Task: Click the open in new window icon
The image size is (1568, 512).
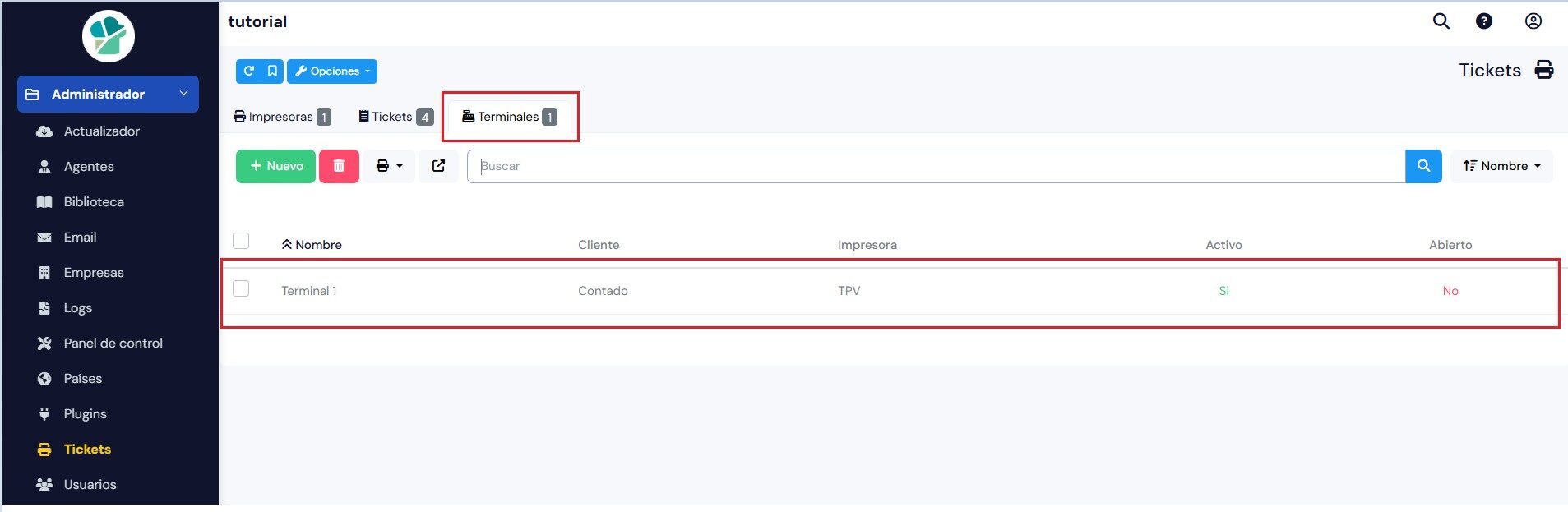Action: click(x=438, y=166)
